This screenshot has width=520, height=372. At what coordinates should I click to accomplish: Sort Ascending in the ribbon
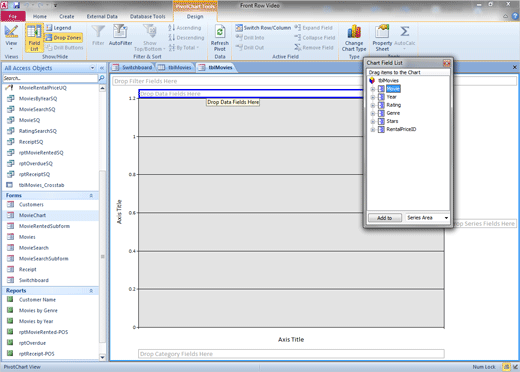click(185, 28)
